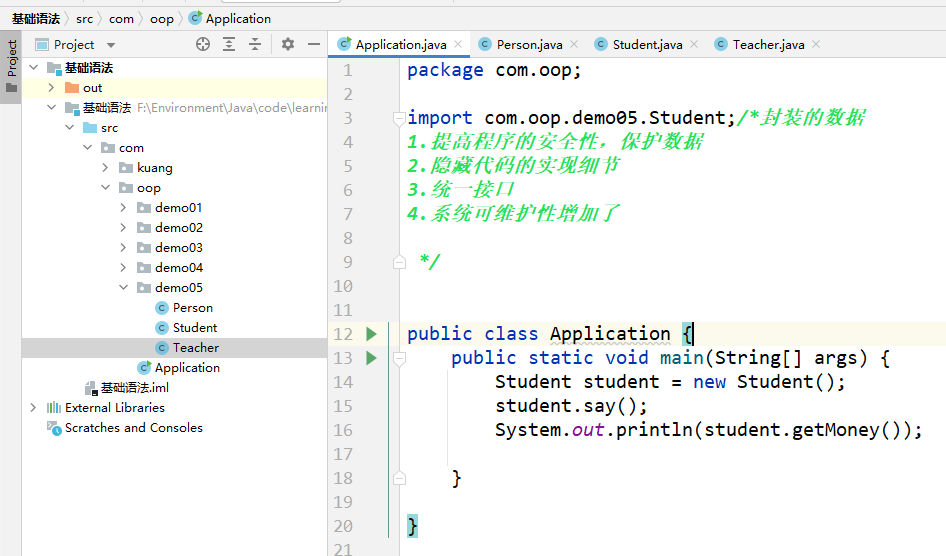Click oop in the breadcrumb
946x556 pixels.
click(162, 19)
